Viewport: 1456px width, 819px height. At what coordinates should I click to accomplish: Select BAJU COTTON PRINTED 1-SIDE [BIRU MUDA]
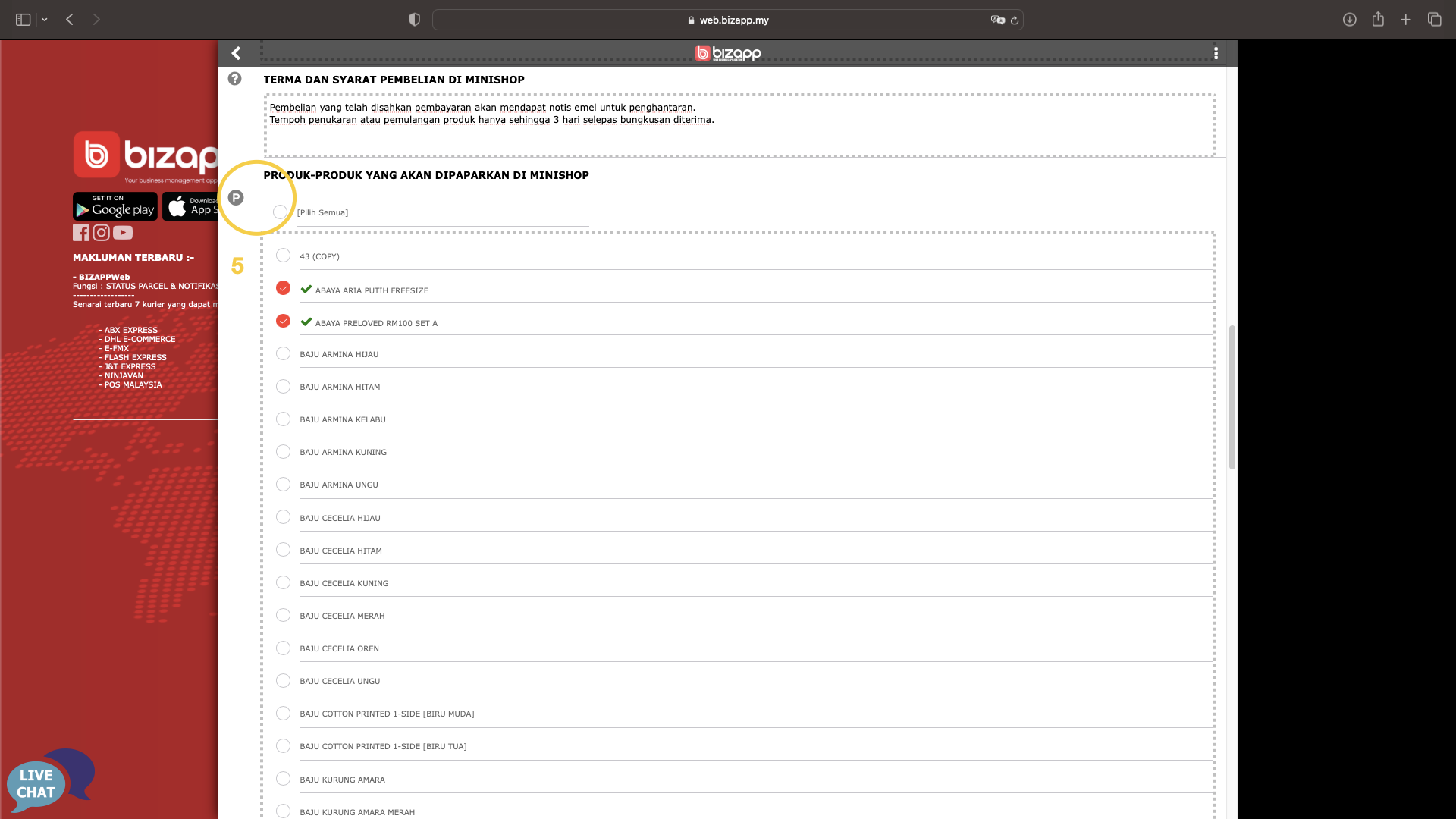coord(283,713)
